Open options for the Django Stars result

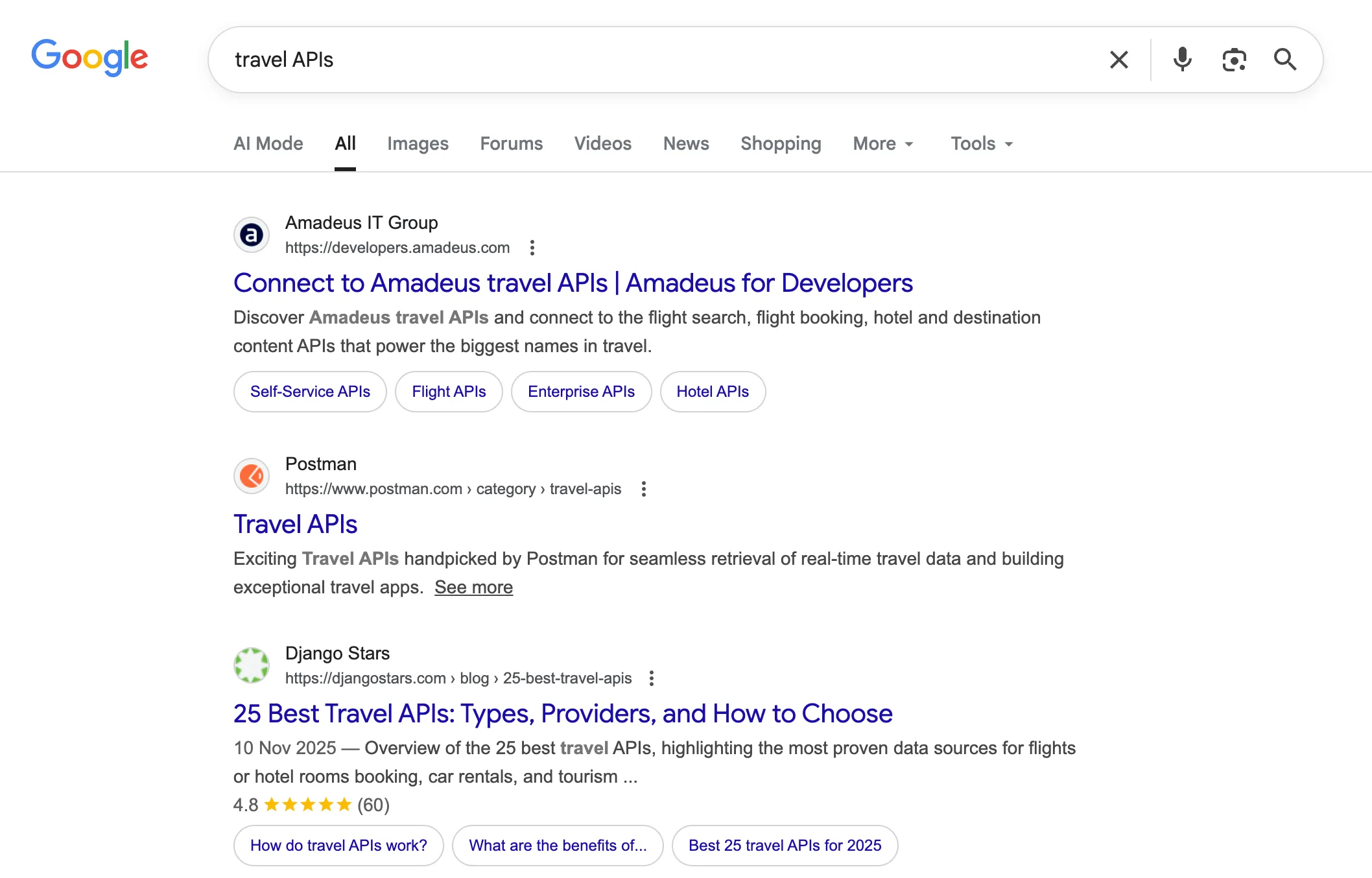point(651,678)
